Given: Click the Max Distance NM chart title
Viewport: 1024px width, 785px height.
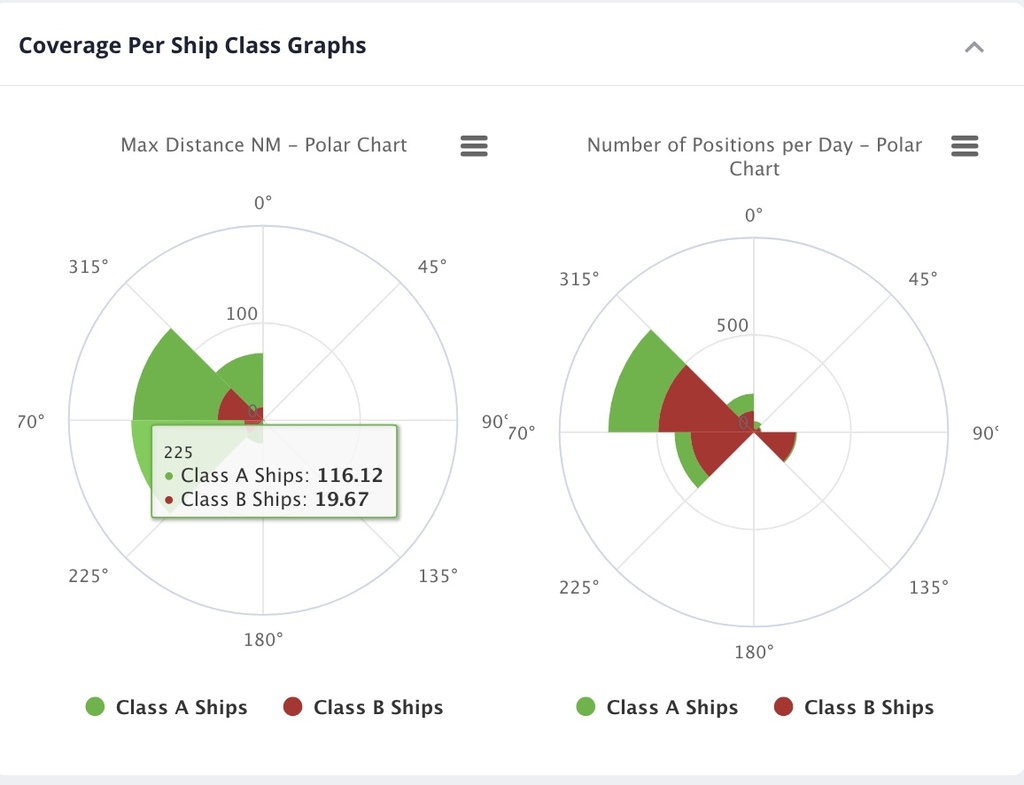Looking at the screenshot, I should tap(264, 145).
